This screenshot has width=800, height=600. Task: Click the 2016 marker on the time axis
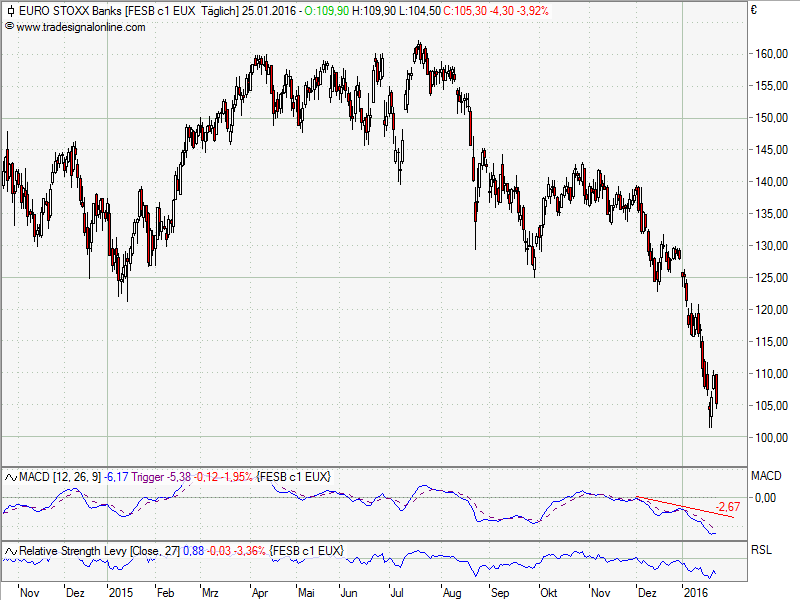(x=694, y=592)
